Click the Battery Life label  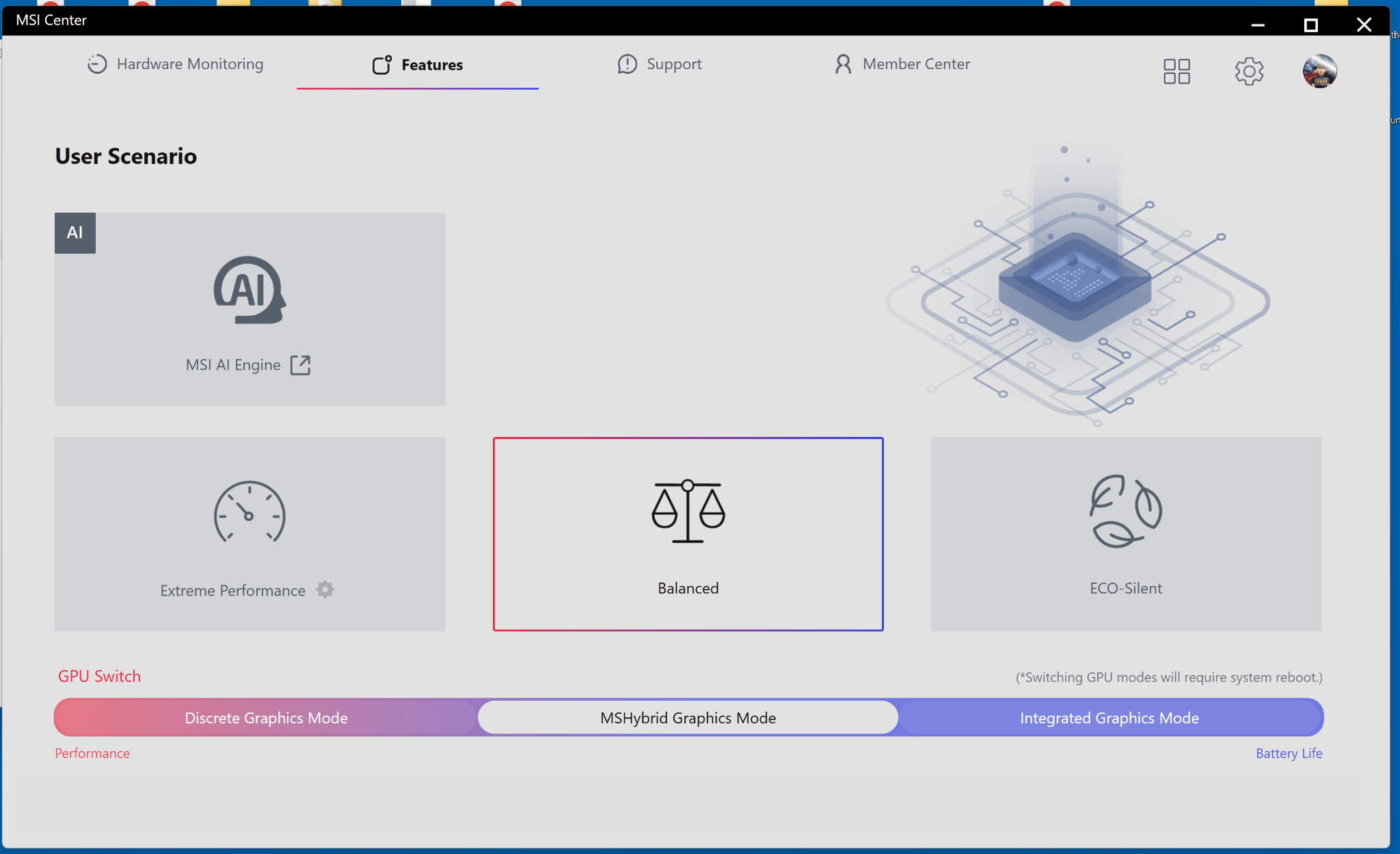click(x=1289, y=753)
